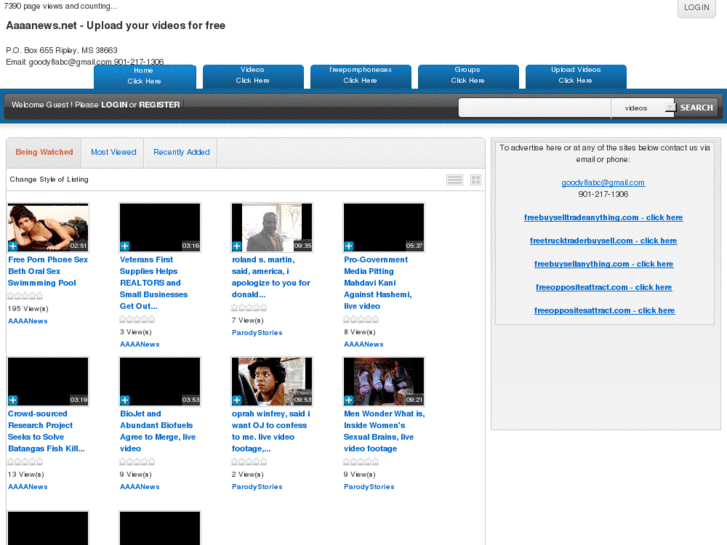The width and height of the screenshot is (727, 545).
Task: Open the Groups navigation tab
Action: pos(468,77)
